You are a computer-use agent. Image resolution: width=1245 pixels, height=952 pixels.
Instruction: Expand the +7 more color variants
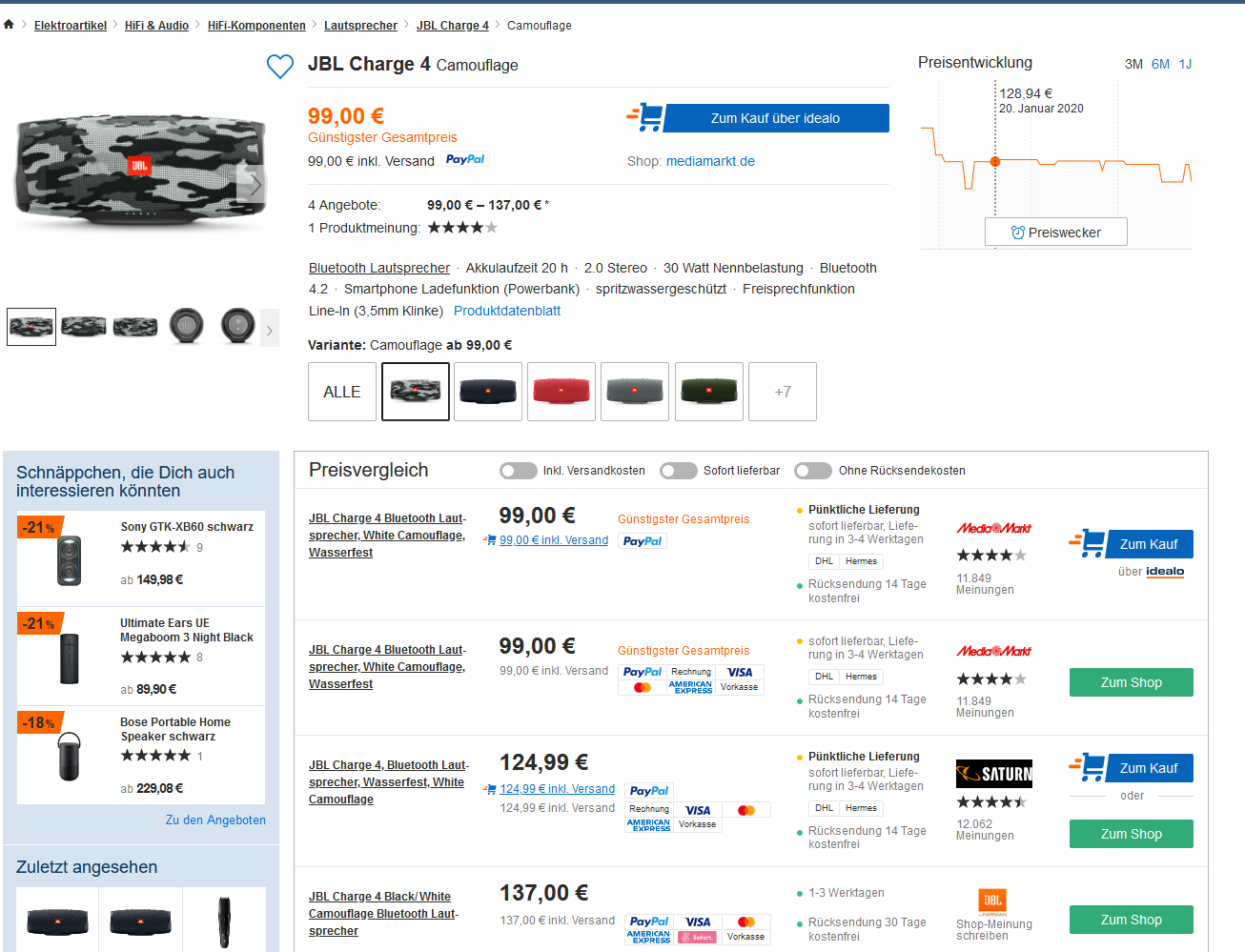tap(782, 392)
